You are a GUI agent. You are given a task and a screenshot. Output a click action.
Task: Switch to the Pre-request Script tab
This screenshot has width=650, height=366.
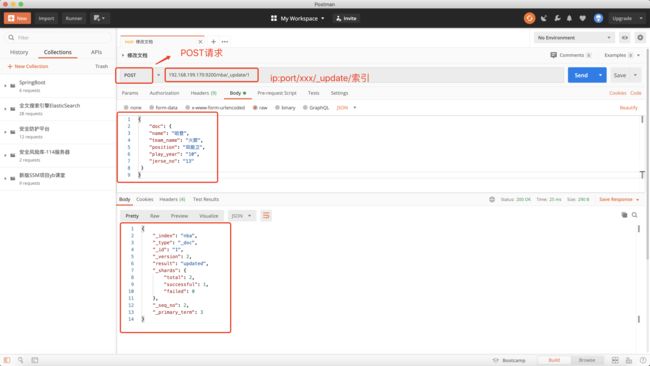[277, 93]
